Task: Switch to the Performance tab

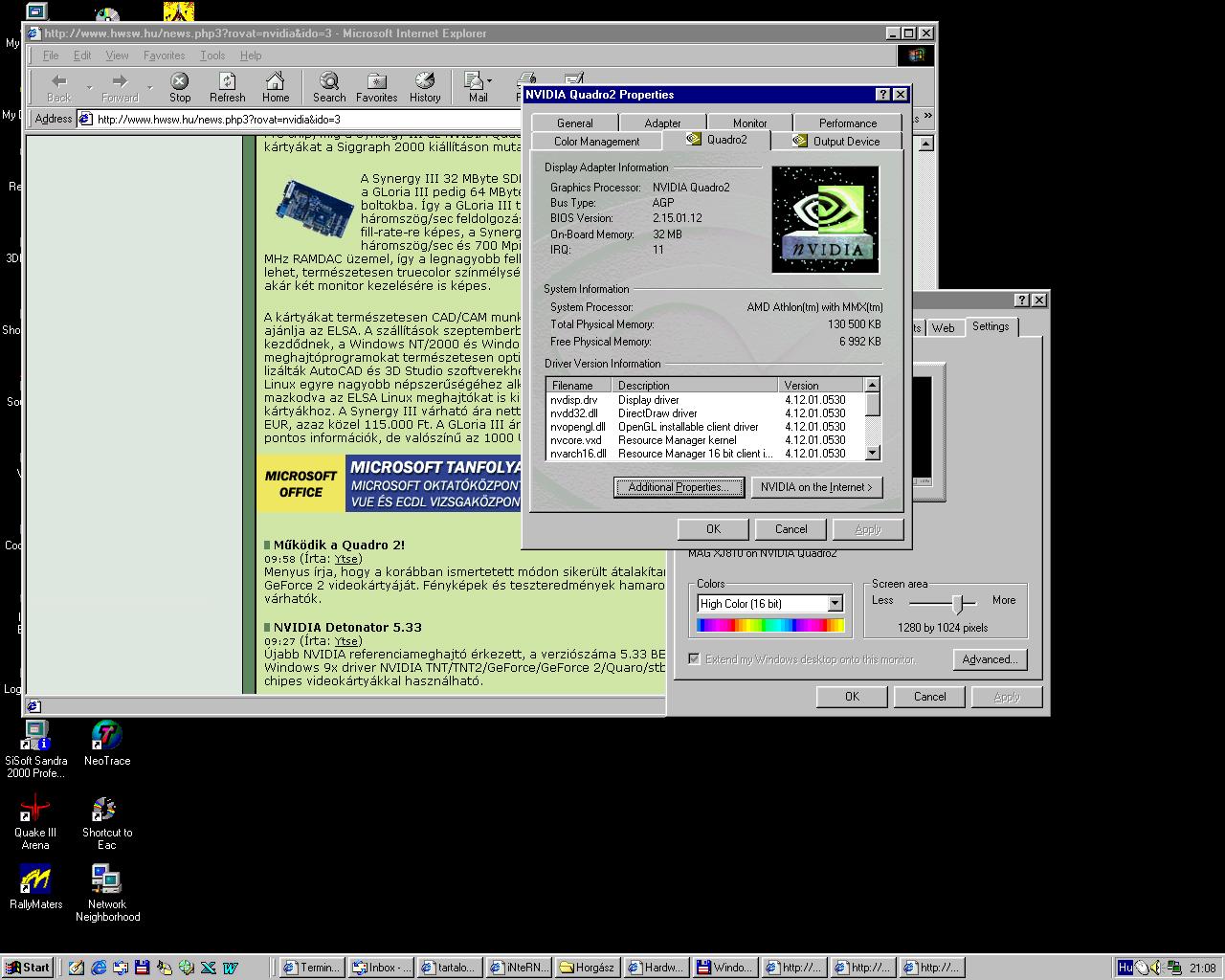Action: click(847, 123)
